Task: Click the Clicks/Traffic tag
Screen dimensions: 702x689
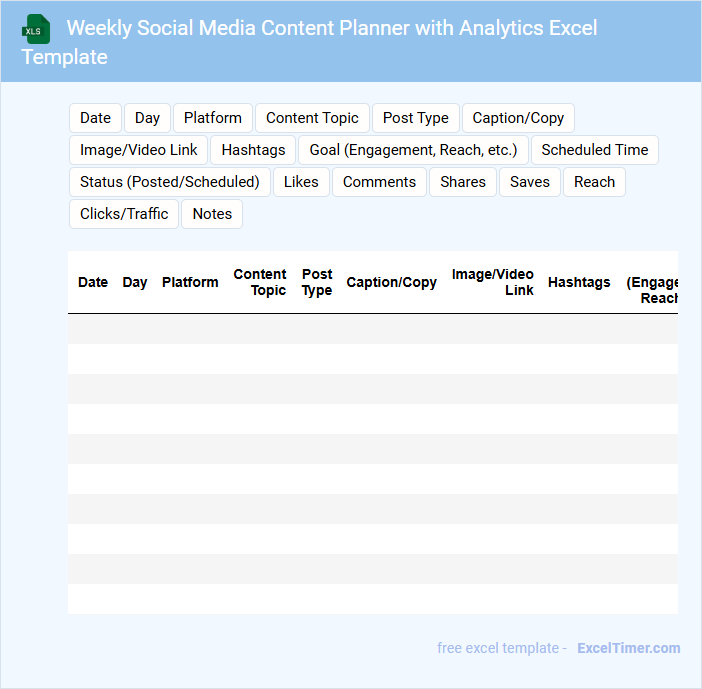Action: [x=124, y=214]
